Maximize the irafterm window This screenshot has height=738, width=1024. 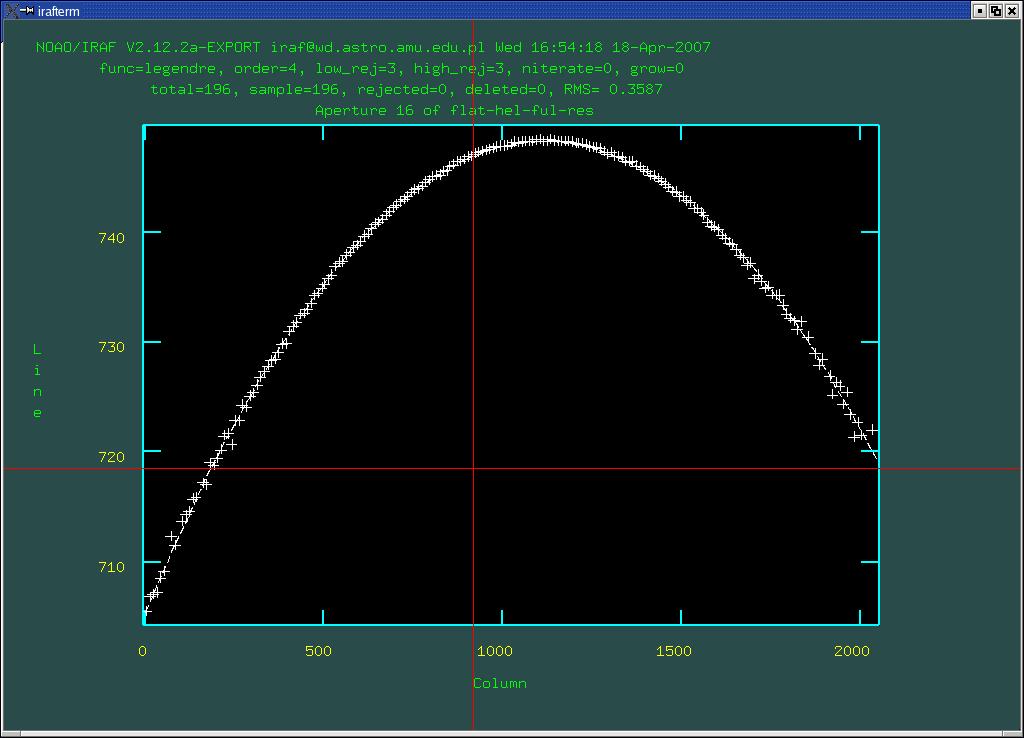996,10
